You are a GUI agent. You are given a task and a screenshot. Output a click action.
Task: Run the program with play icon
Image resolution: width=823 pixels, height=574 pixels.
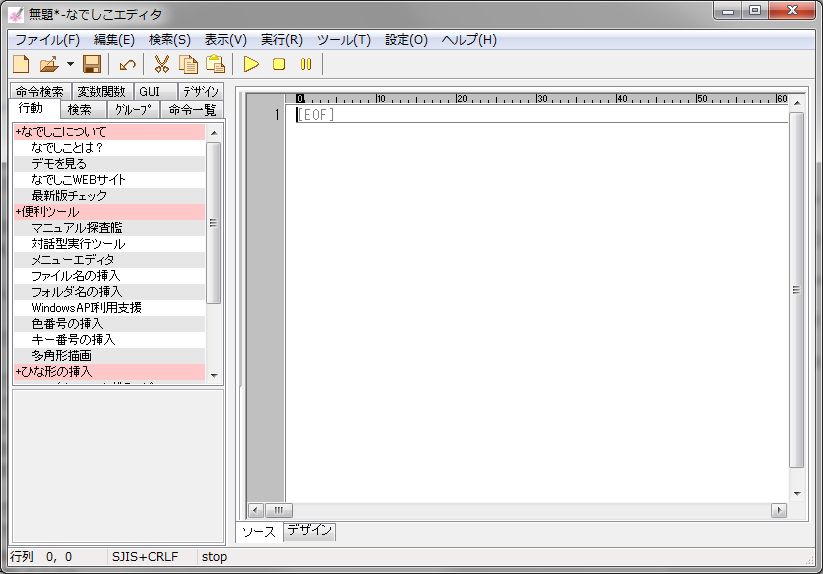coord(251,64)
